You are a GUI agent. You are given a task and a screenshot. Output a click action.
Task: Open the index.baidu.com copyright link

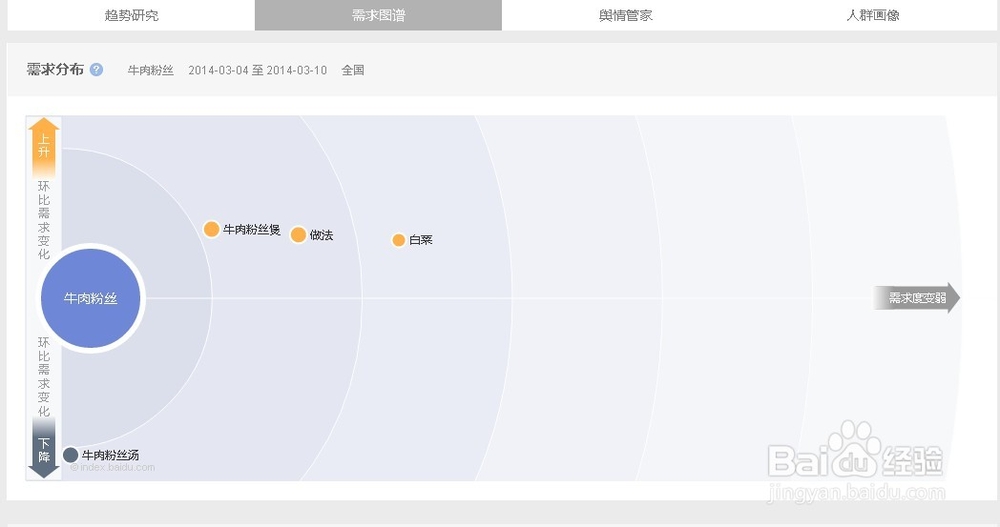[113, 468]
